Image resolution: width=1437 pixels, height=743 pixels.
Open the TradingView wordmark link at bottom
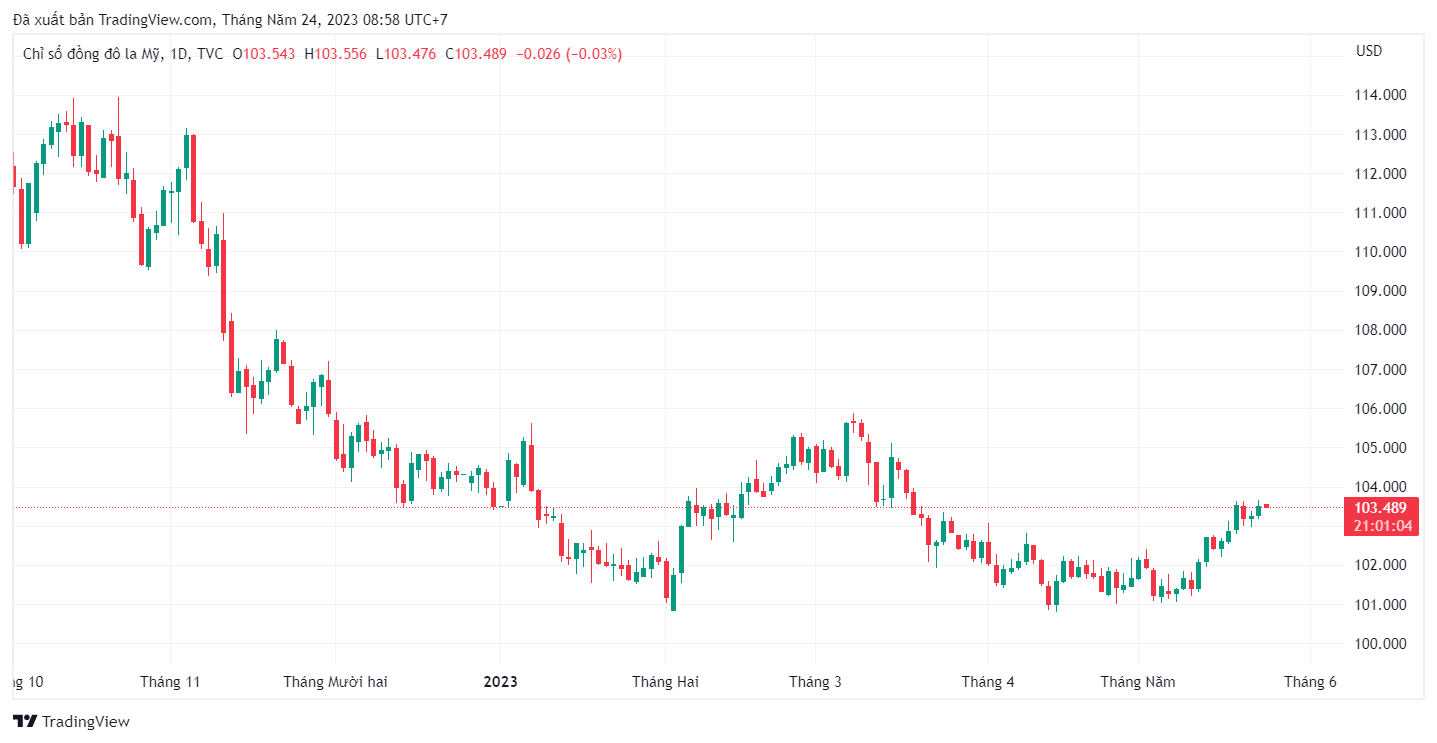tap(86, 722)
